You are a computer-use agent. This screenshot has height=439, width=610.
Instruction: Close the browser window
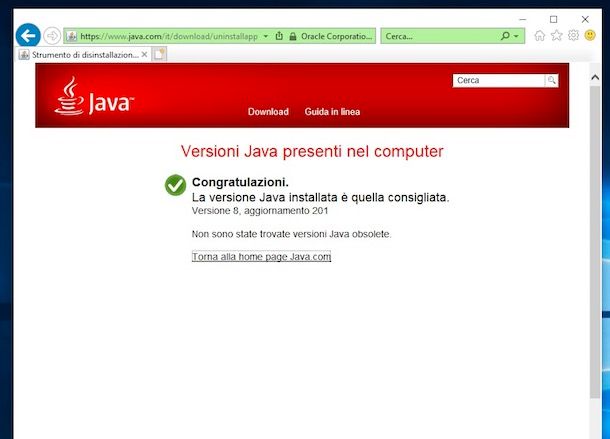[x=585, y=19]
